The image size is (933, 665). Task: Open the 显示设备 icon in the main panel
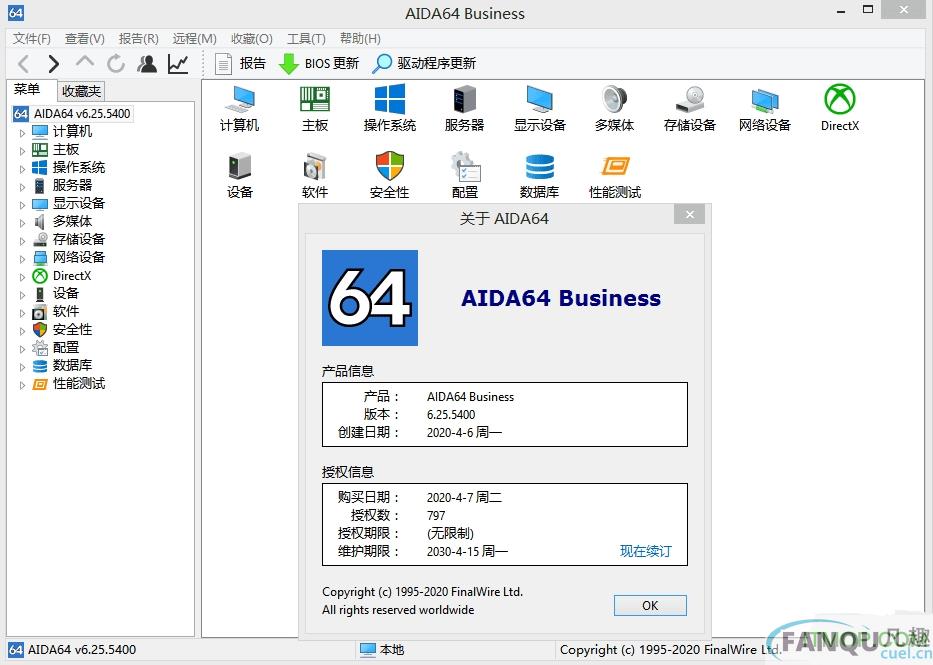[540, 108]
